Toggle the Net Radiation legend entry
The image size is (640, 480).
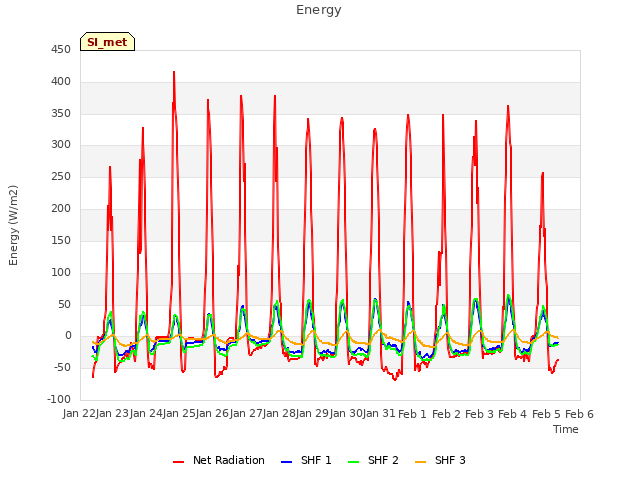click(x=219, y=460)
